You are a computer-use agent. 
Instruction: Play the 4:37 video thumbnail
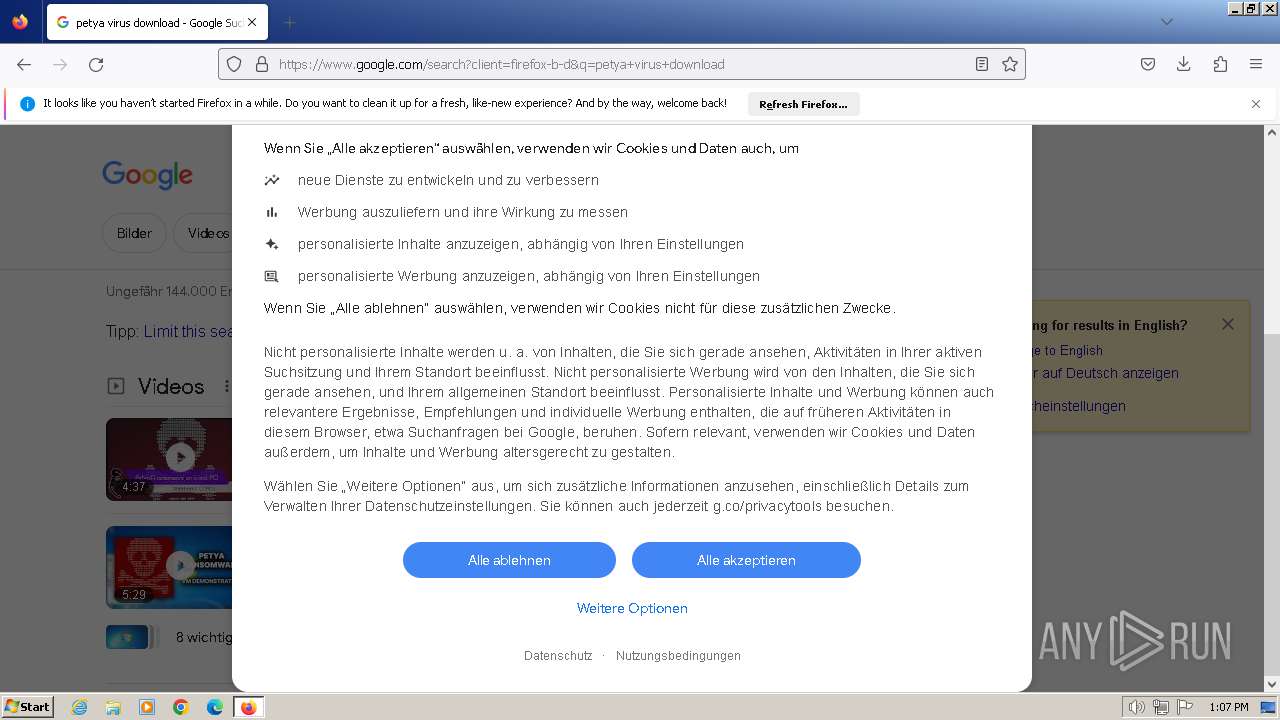click(169, 459)
